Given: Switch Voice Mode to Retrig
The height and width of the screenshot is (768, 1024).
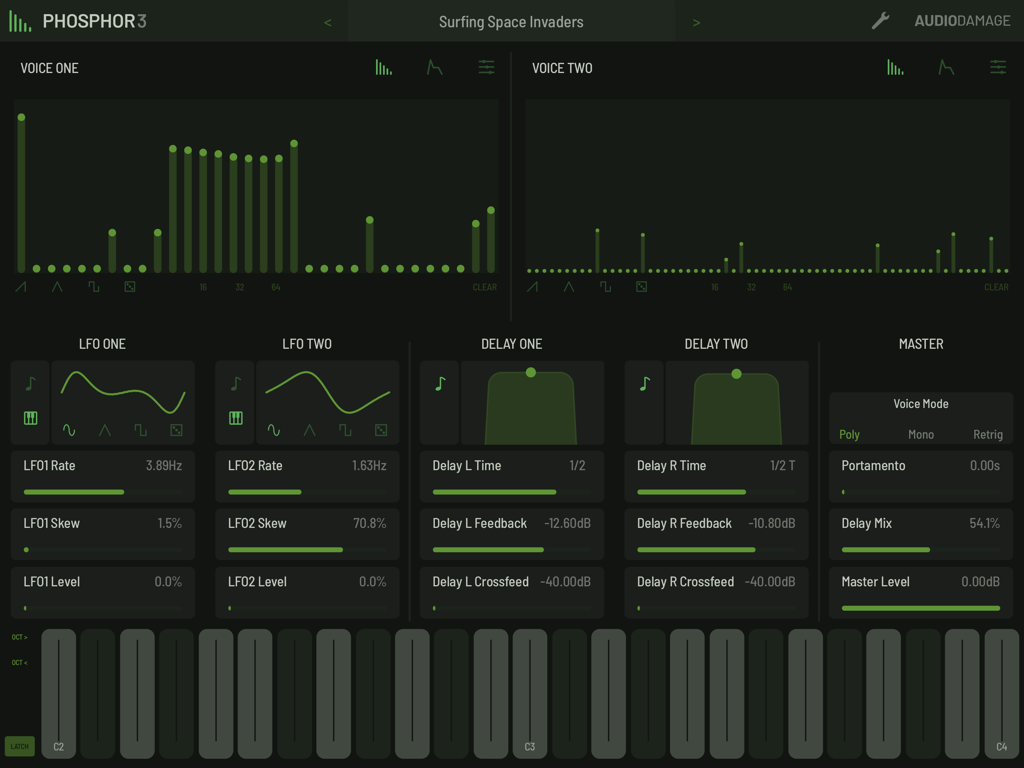Looking at the screenshot, I should (987, 435).
